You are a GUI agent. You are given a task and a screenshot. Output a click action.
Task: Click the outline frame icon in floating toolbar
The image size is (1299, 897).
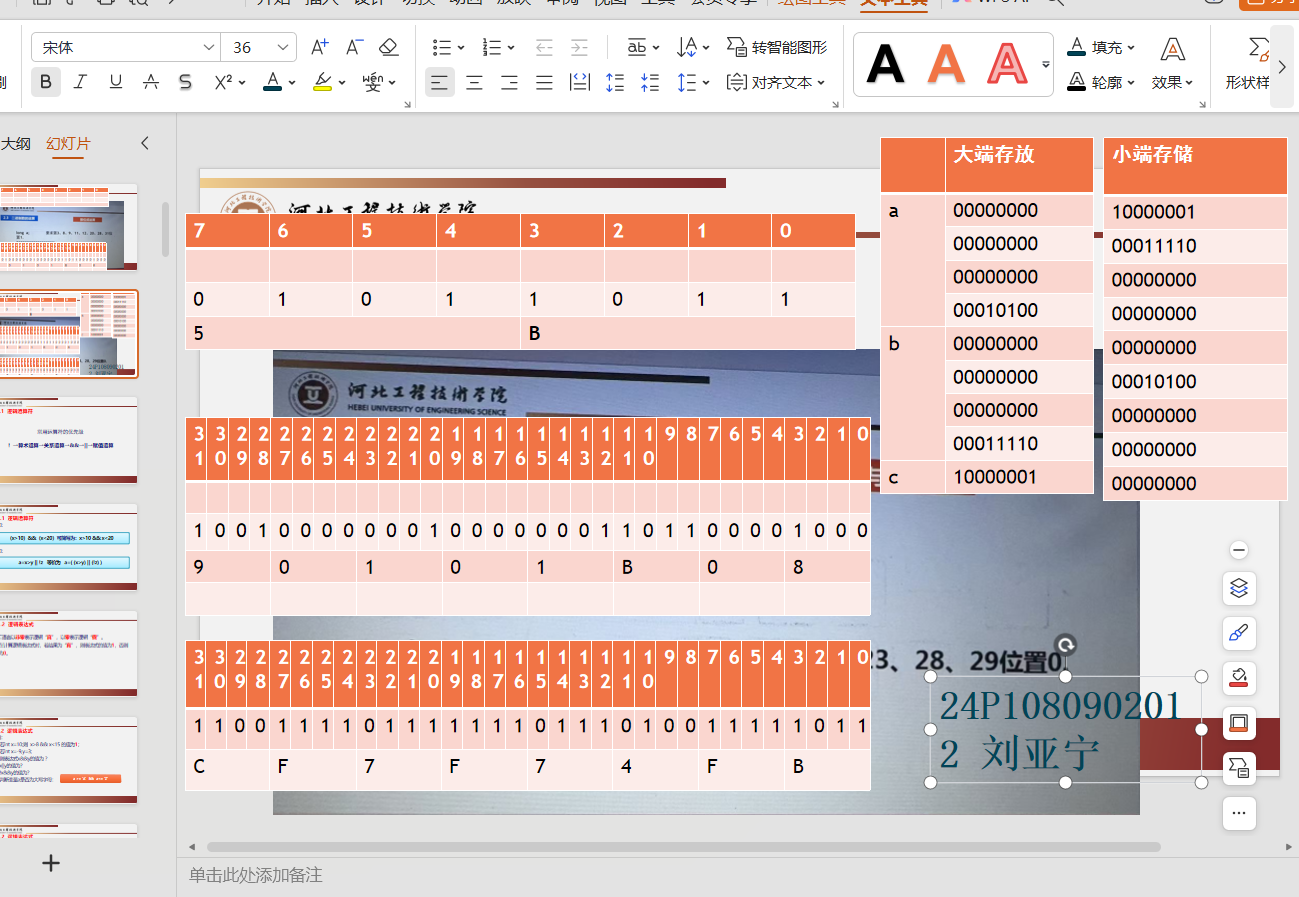[x=1239, y=722]
